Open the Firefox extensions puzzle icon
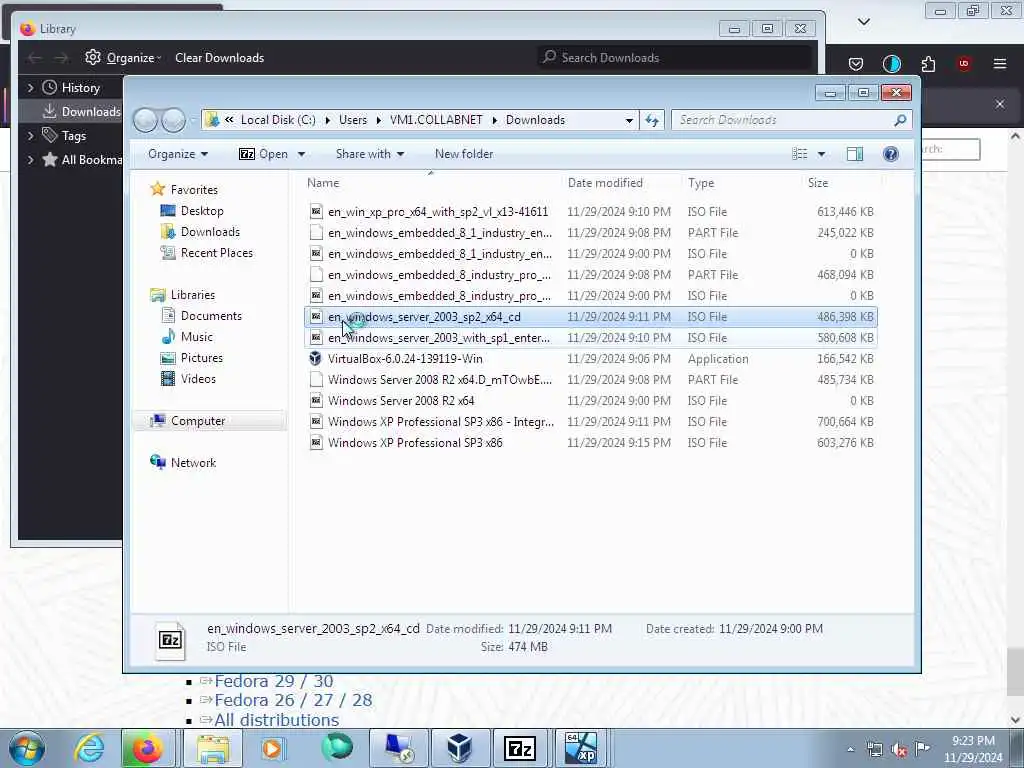This screenshot has width=1024, height=768. click(x=928, y=64)
